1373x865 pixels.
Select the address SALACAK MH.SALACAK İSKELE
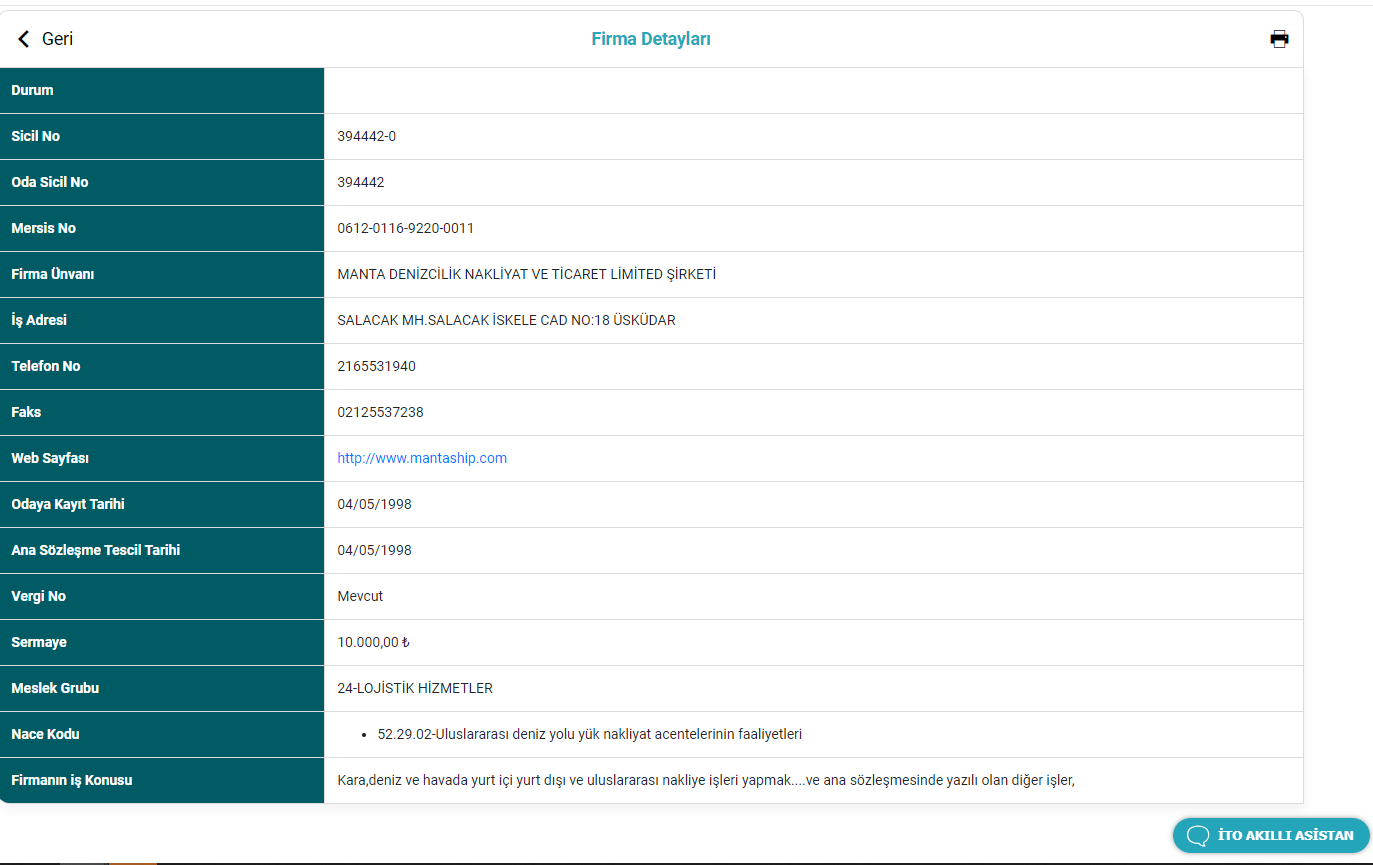[x=507, y=320]
